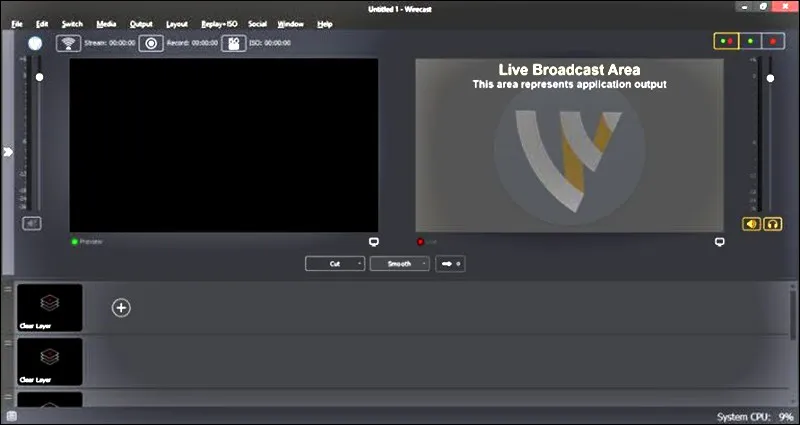Screen dimensions: 800x425
Task: Click the Go transition arrow button
Action: pyautogui.click(x=450, y=264)
